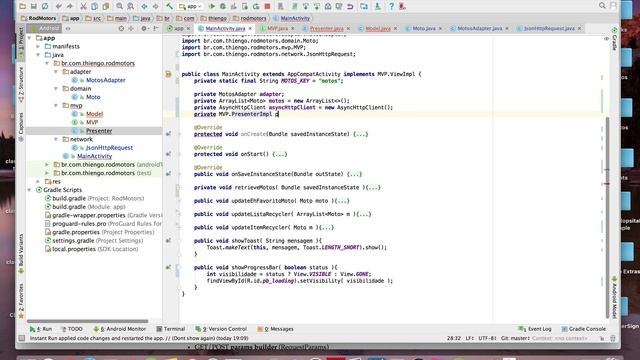
Task: Expand the manifests folder
Action: 38,47
